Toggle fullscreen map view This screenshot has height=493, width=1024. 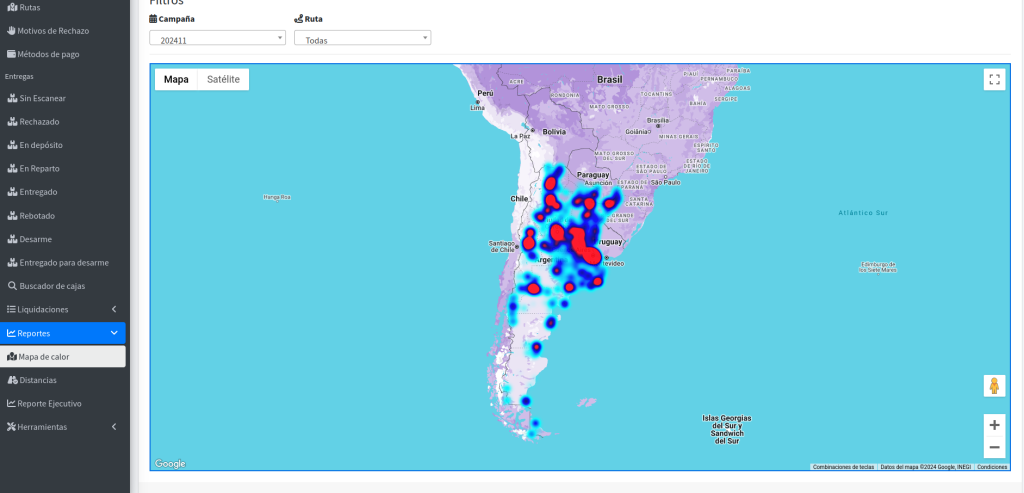pyautogui.click(x=994, y=80)
